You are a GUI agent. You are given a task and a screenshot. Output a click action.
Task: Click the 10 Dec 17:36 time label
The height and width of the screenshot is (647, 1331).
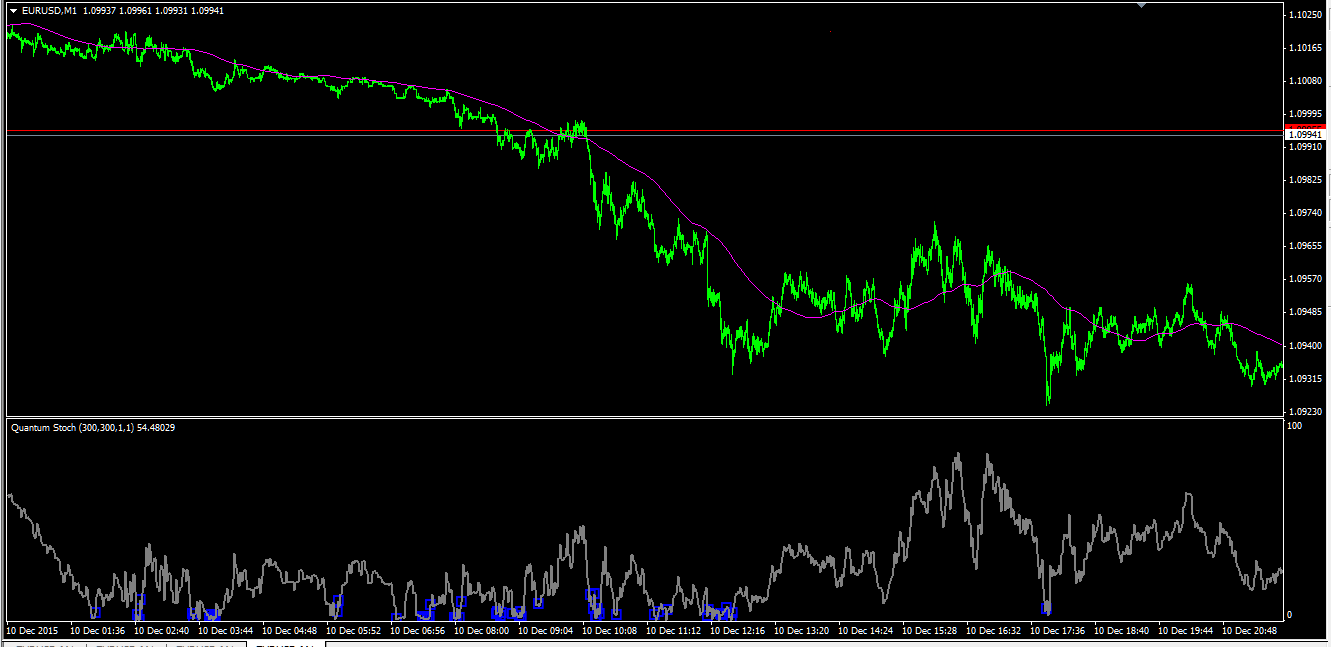pyautogui.click(x=1058, y=631)
